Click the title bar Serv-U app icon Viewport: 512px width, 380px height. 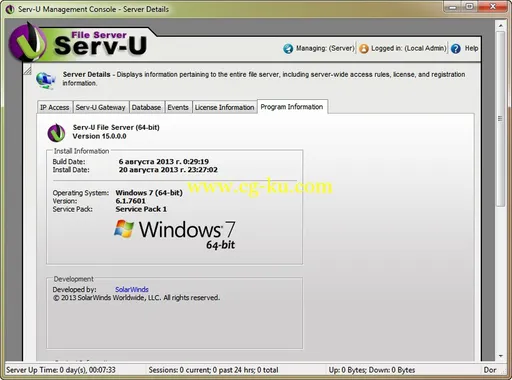[10, 9]
